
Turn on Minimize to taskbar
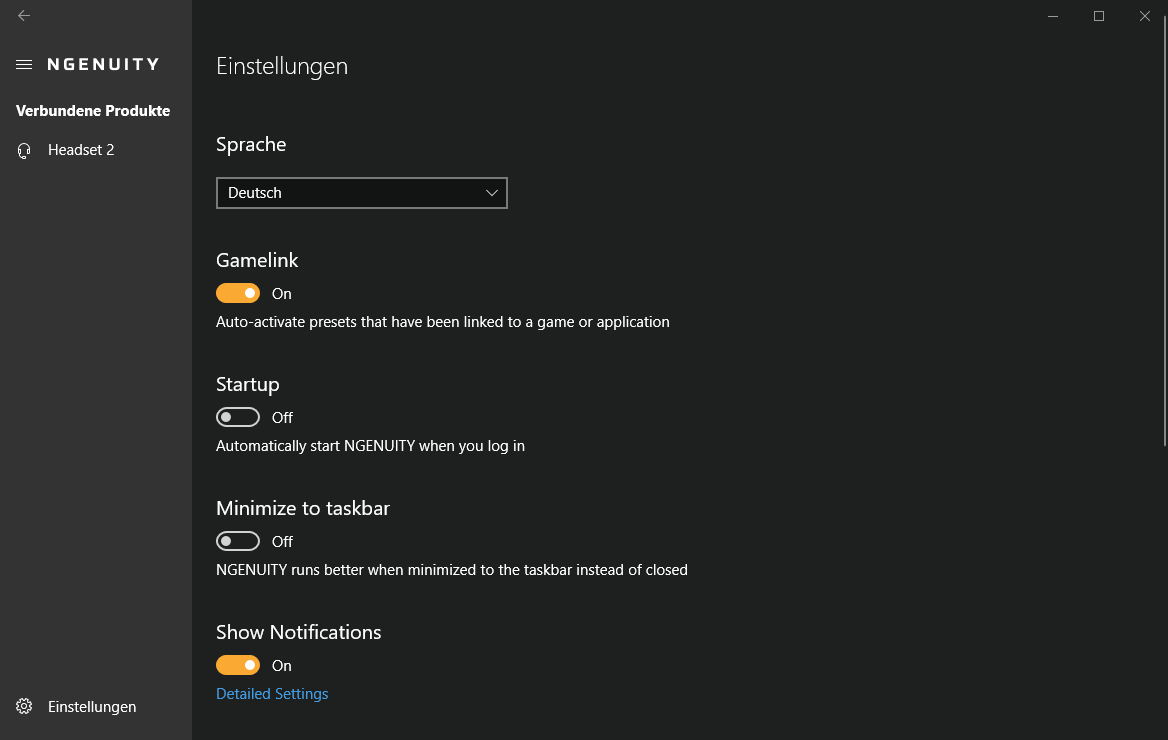238,541
